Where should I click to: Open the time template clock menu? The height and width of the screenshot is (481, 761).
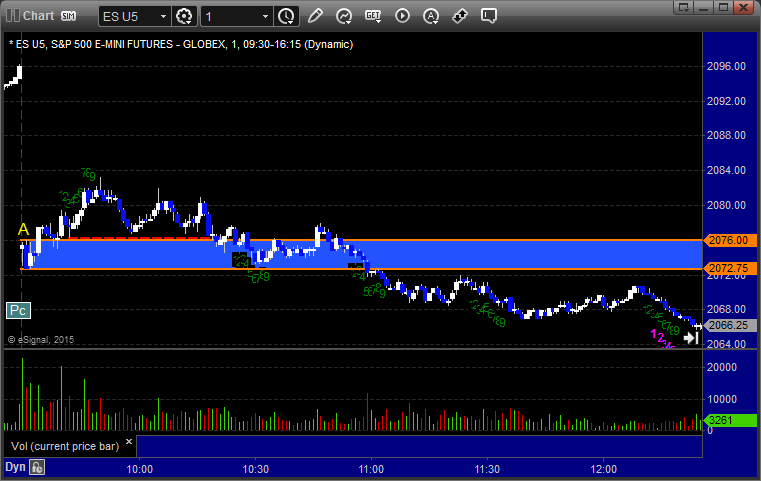(x=286, y=17)
